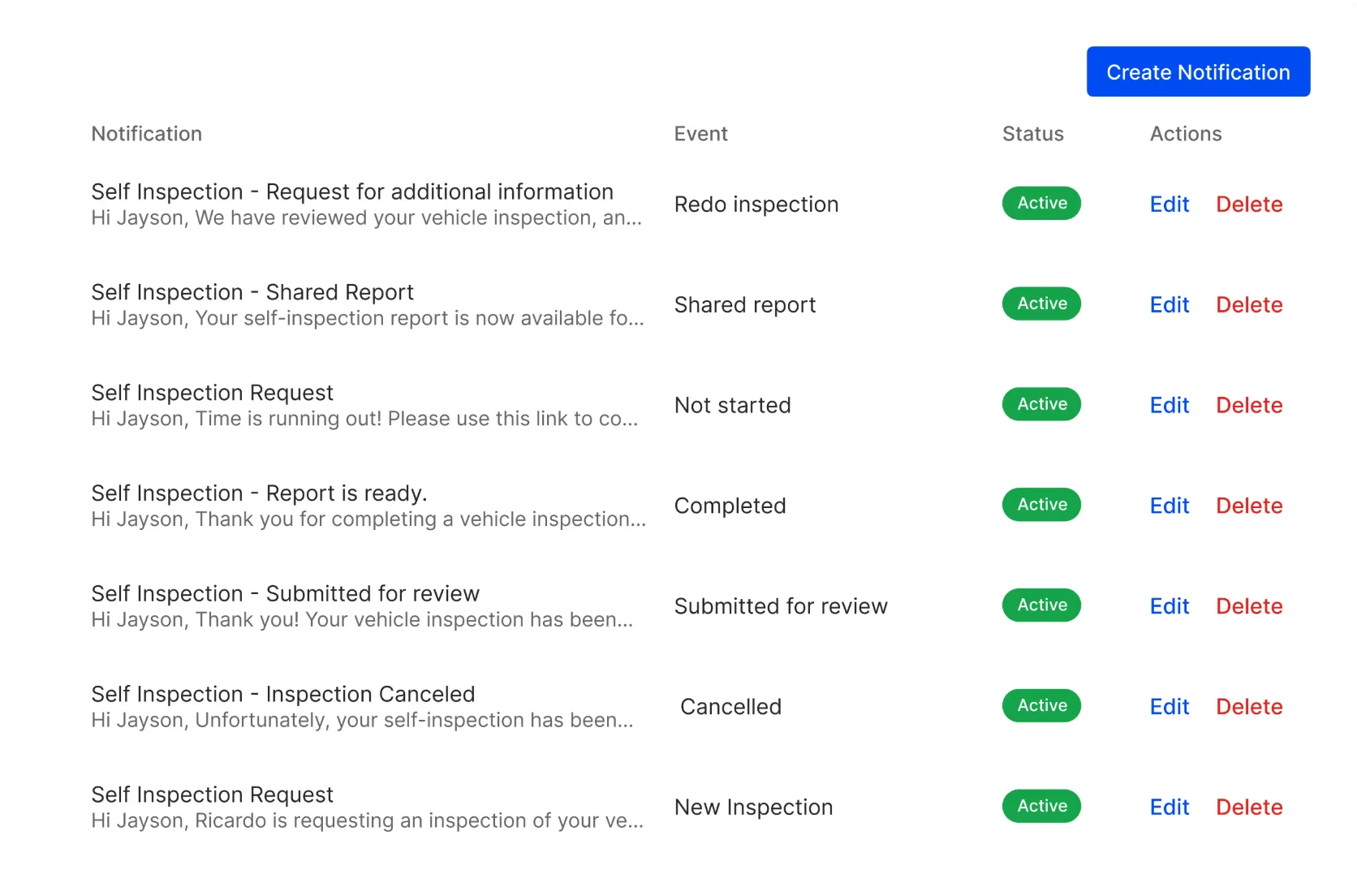1357x896 pixels.
Task: Edit the Redo inspection notification
Action: coord(1170,204)
